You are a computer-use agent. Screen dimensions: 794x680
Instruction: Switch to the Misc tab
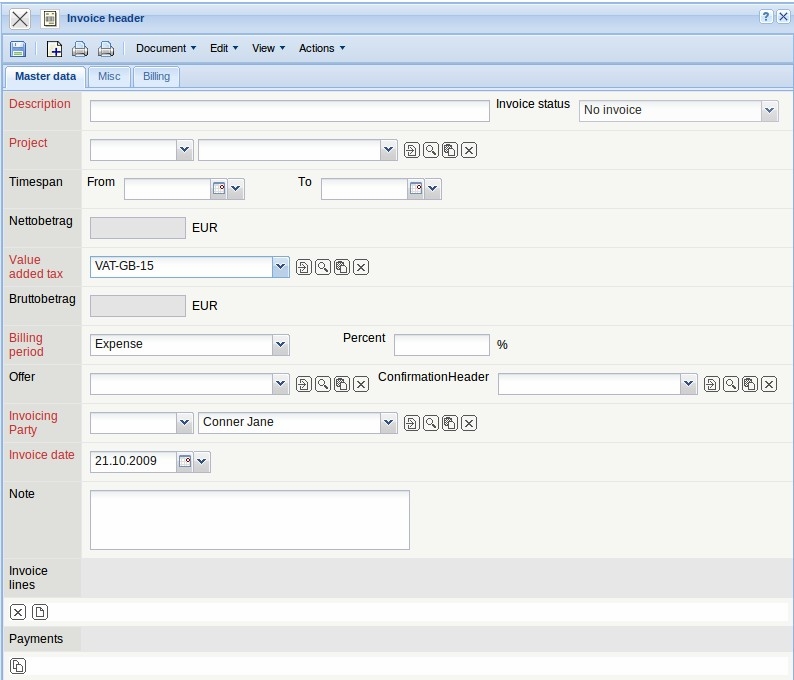click(x=109, y=76)
